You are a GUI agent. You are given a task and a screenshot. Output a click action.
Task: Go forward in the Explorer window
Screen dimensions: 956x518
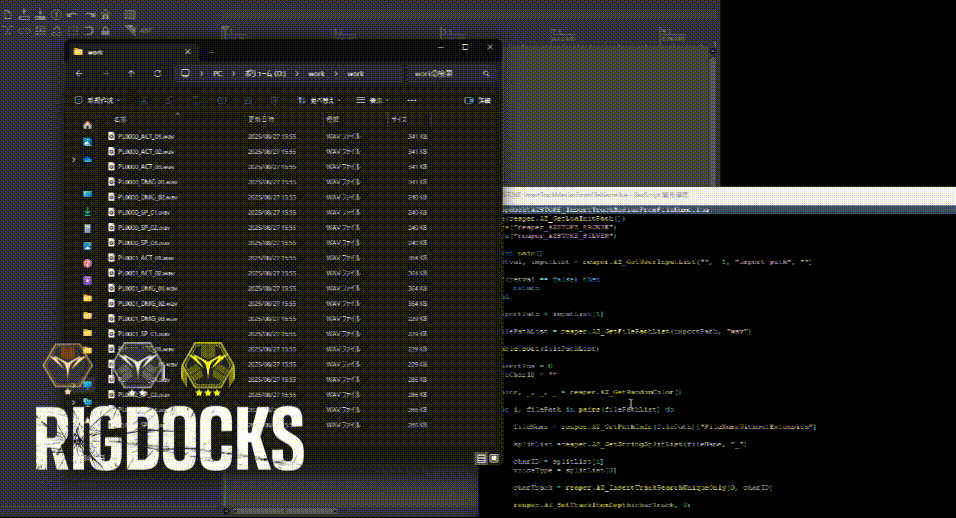coord(105,73)
